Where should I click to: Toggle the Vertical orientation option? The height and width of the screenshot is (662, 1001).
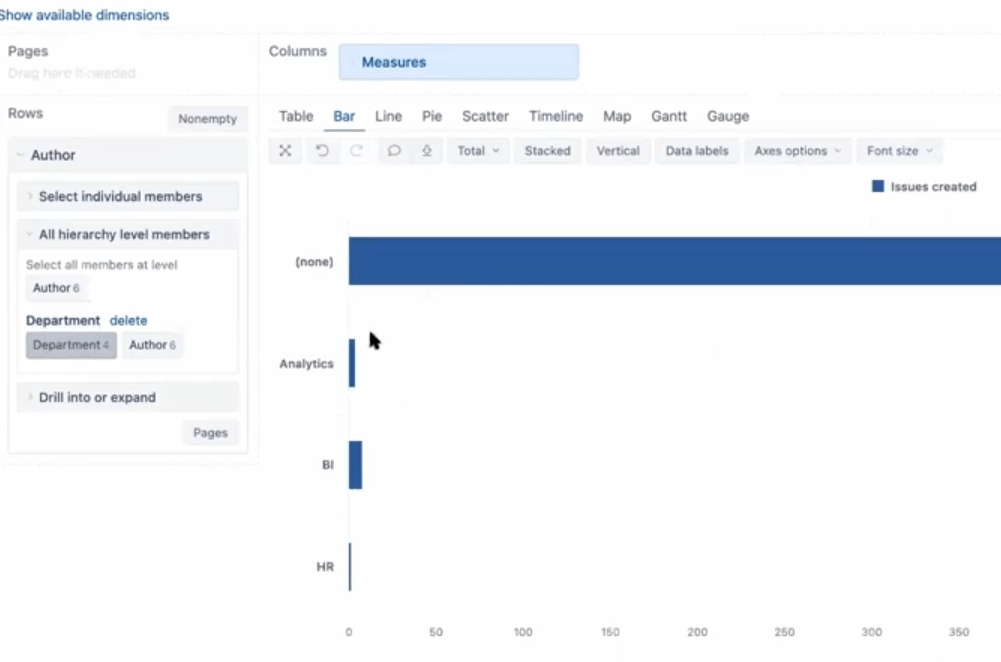coord(618,151)
